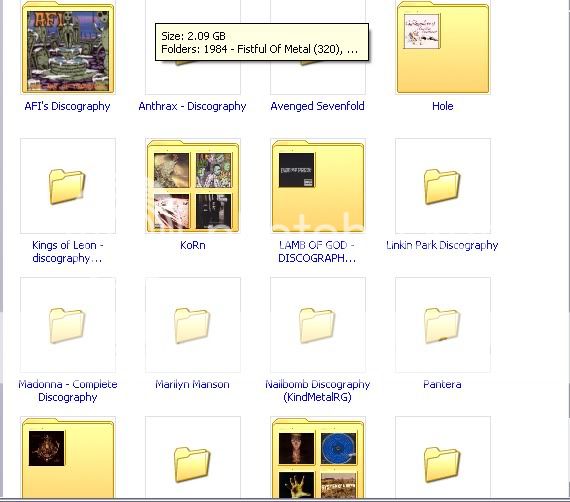
Task: Click the KoRn folder with four album covers
Action: pyautogui.click(x=193, y=186)
